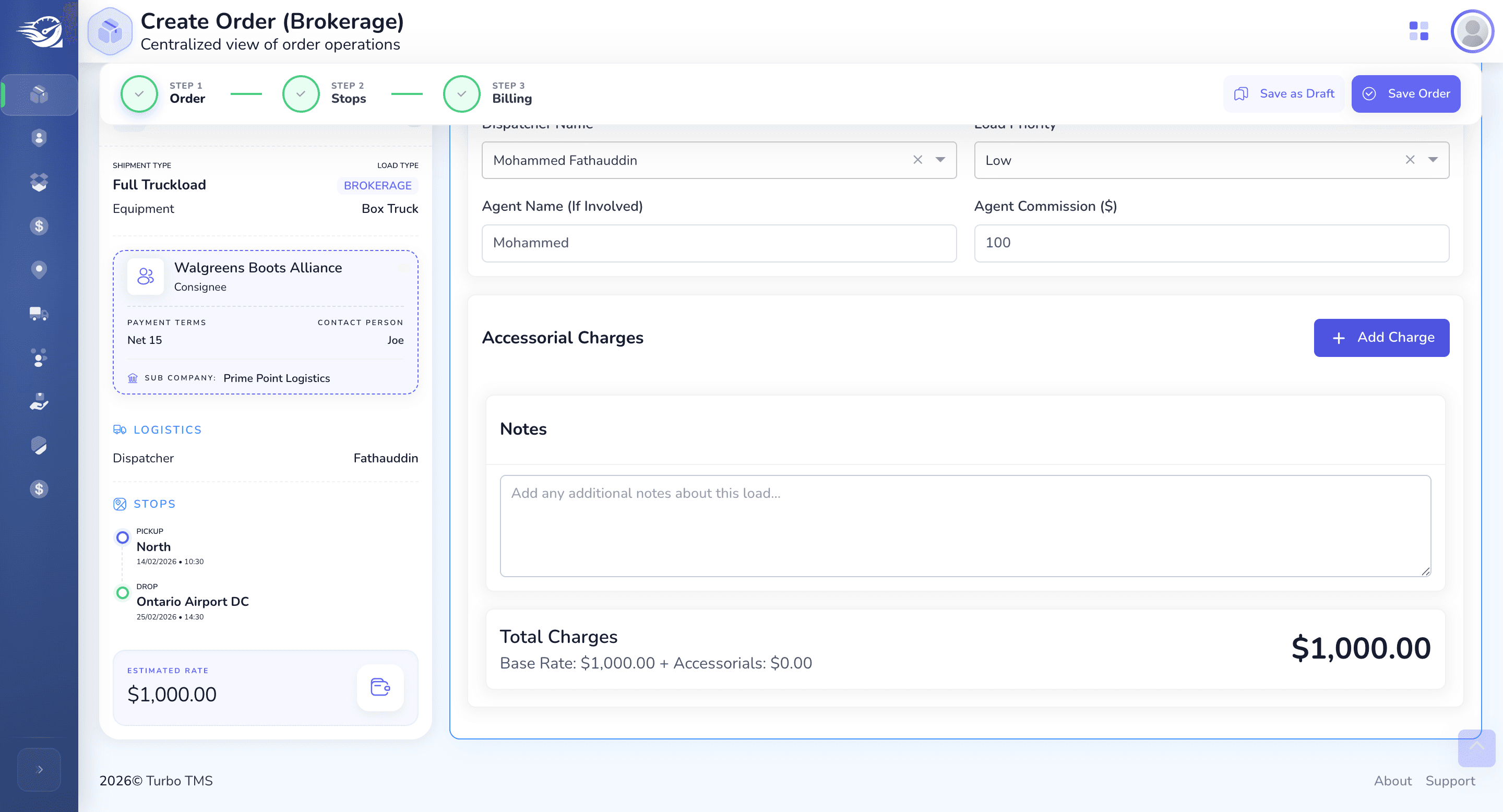The height and width of the screenshot is (812, 1503).
Task: Open the hand holding person sidebar icon
Action: pos(39,401)
